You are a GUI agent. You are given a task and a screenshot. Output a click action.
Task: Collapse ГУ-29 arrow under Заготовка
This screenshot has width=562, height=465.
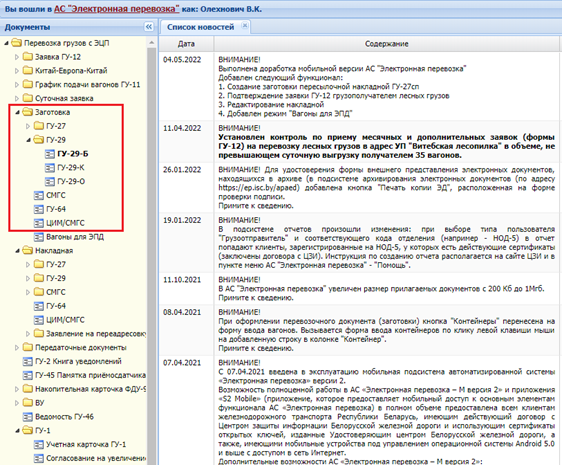click(x=28, y=140)
